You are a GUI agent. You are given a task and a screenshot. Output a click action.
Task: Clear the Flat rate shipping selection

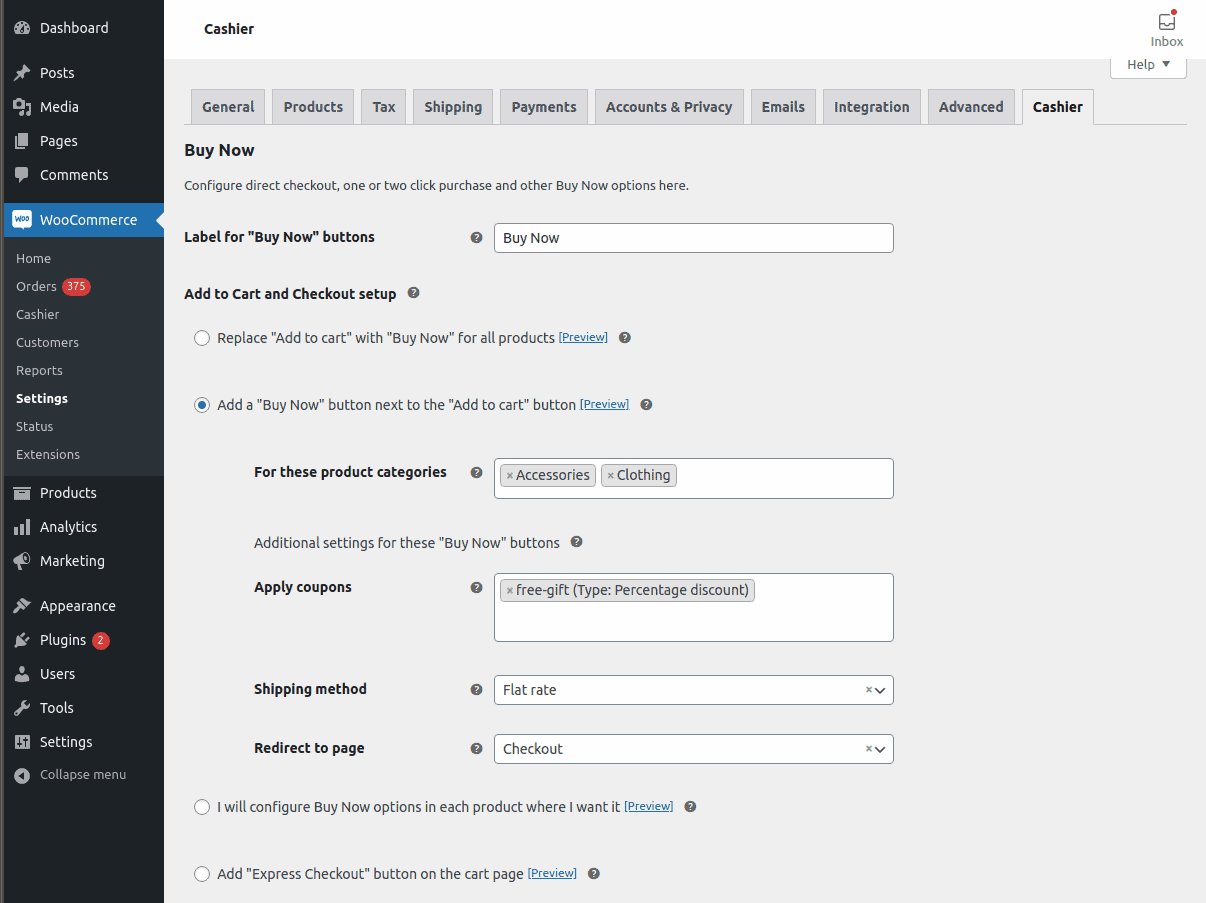[x=868, y=690]
